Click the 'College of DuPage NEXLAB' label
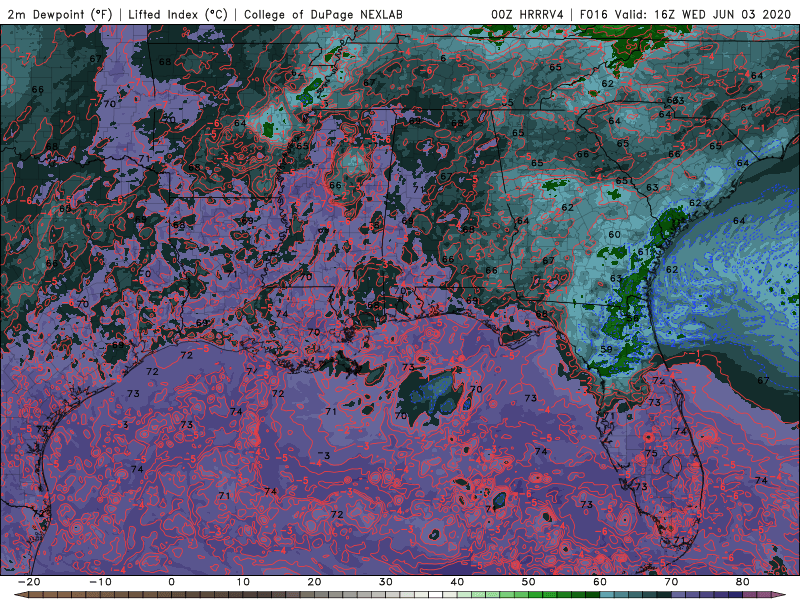Screen dimensions: 800x600 323,14
